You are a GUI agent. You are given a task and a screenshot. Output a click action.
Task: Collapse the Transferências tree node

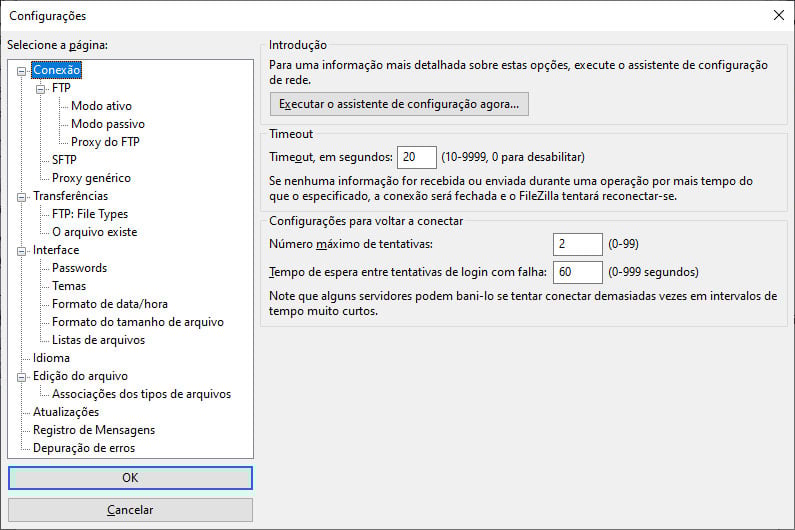[21, 197]
